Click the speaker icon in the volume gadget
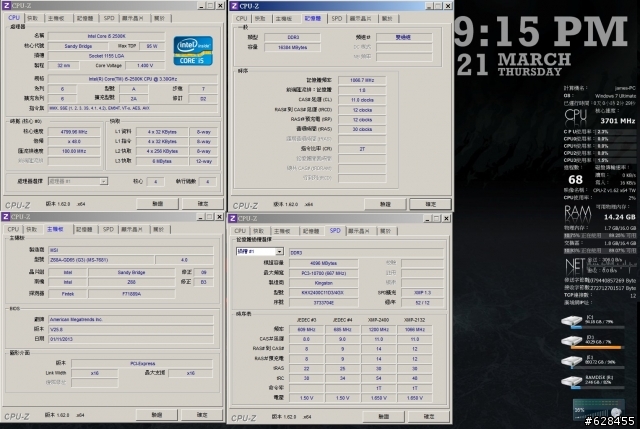640x429 pixels. point(616,411)
